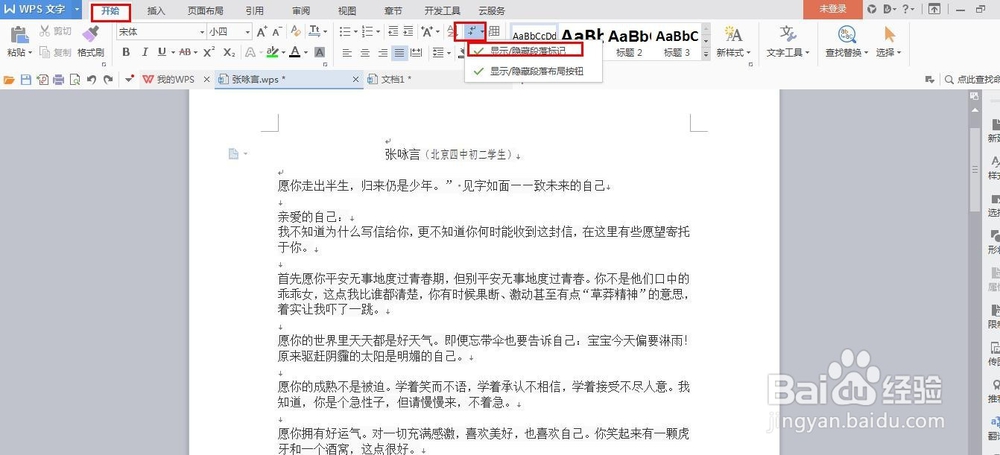Image resolution: width=1000 pixels, height=455 pixels.
Task: Toggle character shading A
Action: tap(320, 52)
